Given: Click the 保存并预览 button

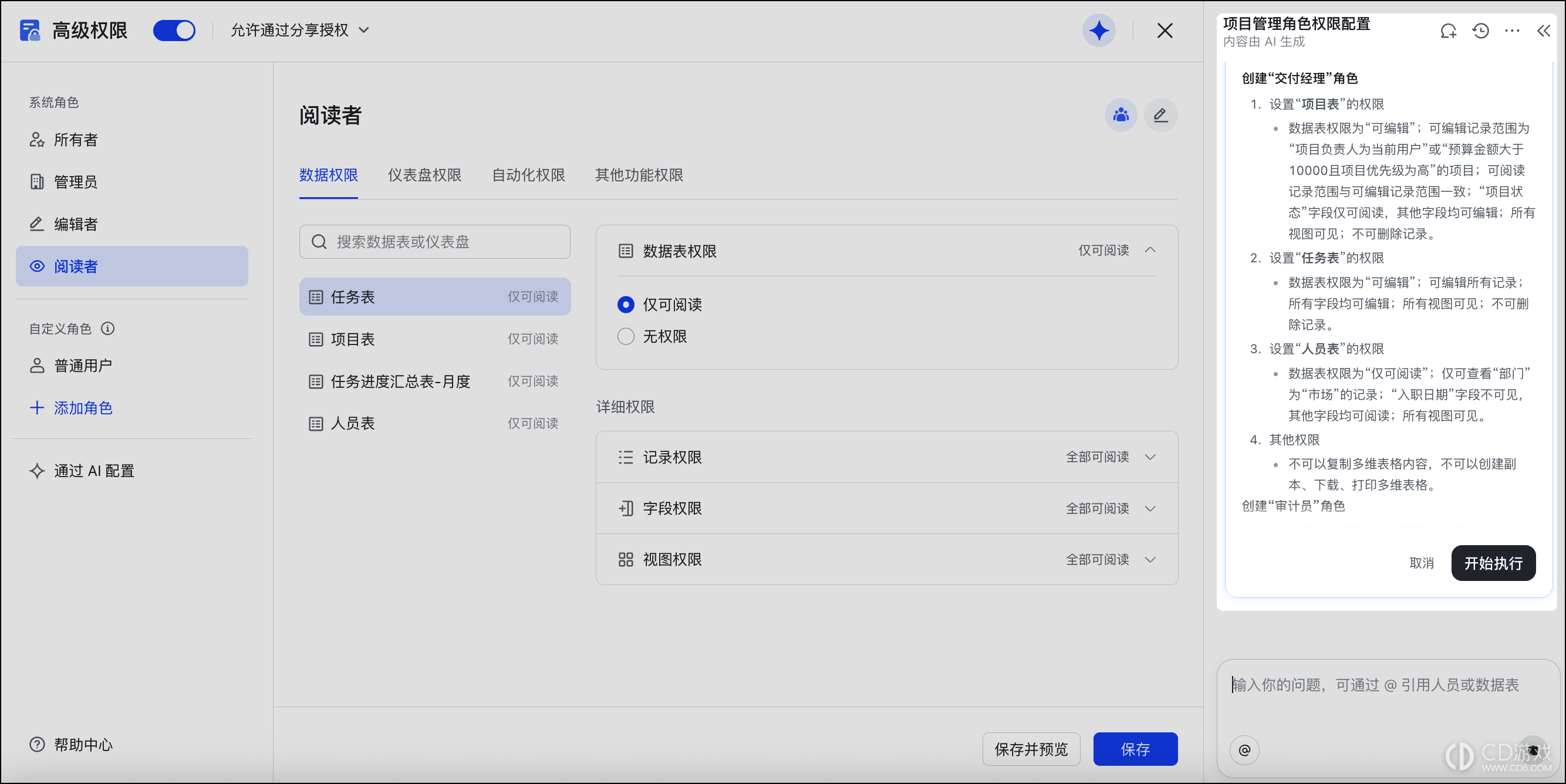Looking at the screenshot, I should pos(1031,749).
